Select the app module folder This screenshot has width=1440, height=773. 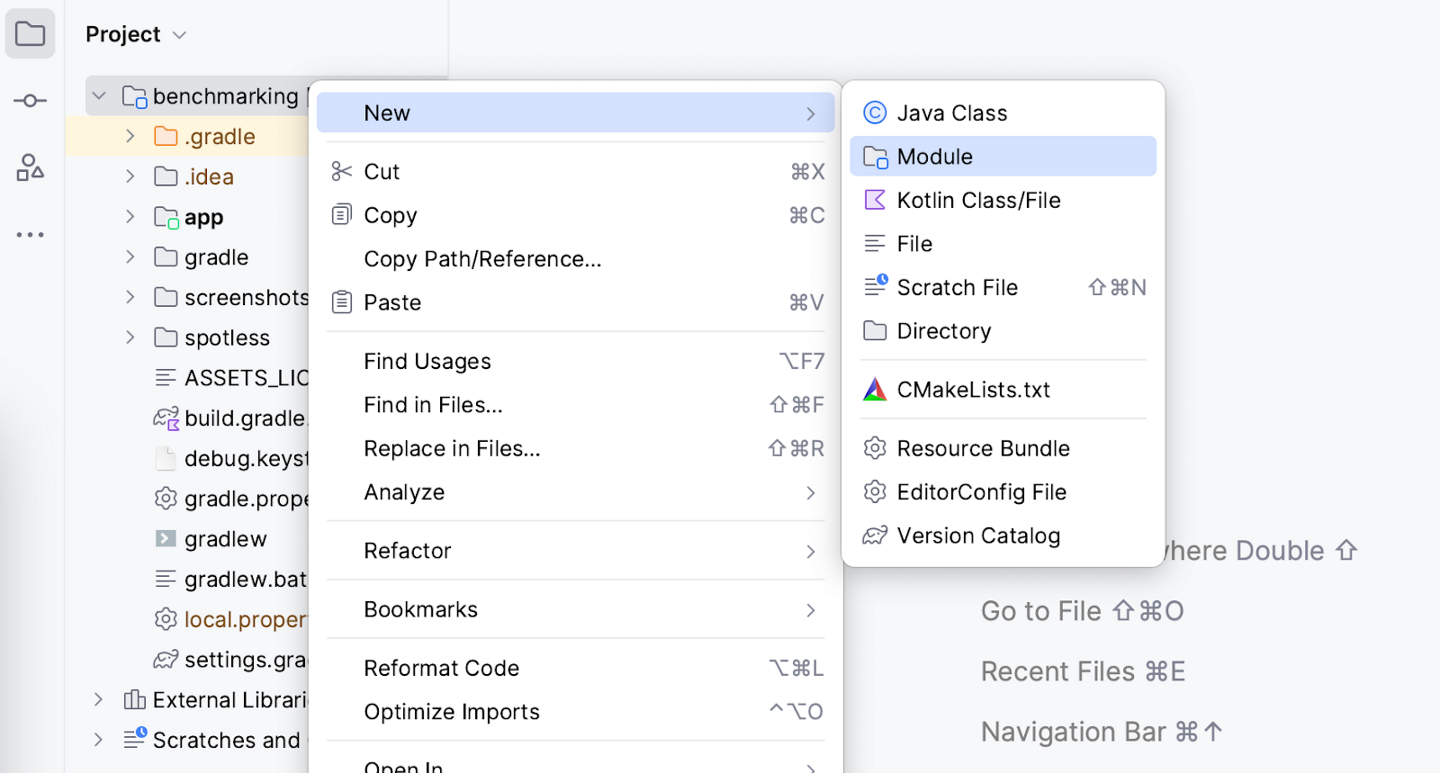[x=203, y=217]
